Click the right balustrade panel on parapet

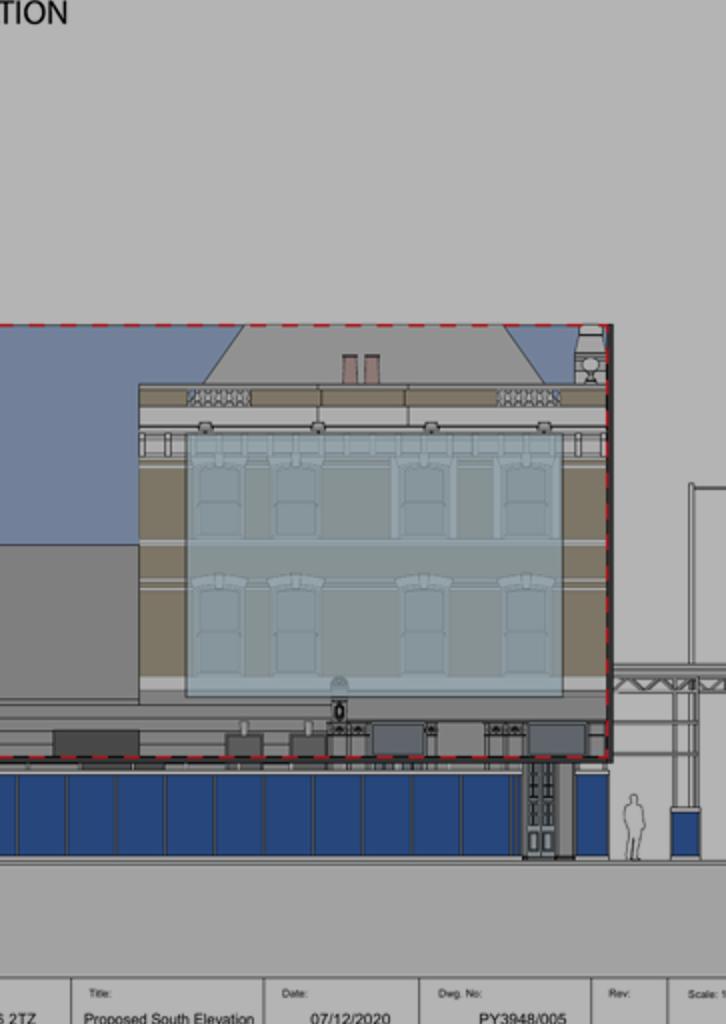(x=528, y=398)
